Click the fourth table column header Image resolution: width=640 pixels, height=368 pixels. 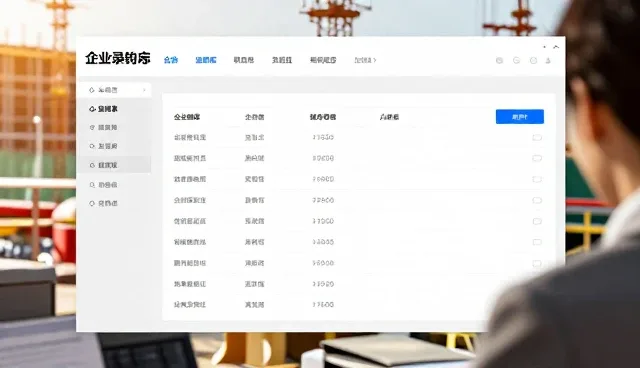pyautogui.click(x=389, y=117)
